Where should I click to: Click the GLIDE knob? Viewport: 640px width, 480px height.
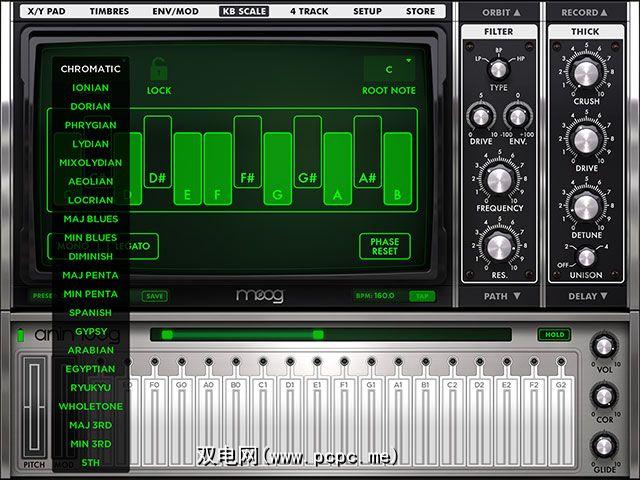[603, 443]
